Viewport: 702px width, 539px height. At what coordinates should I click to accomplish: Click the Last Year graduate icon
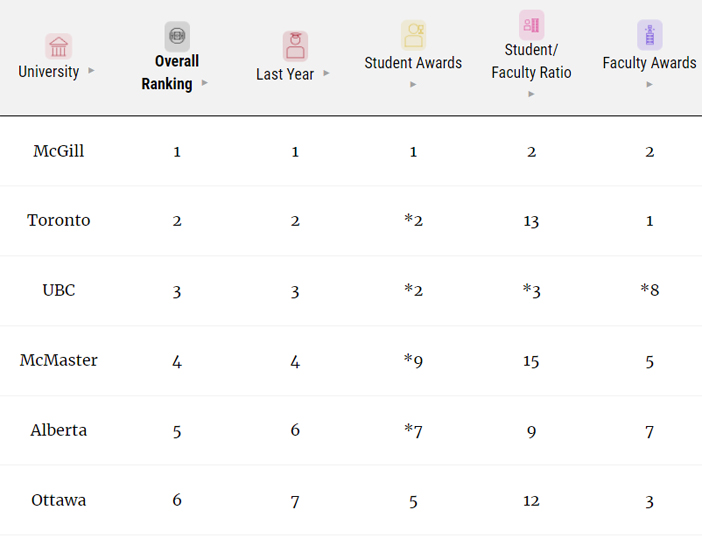[295, 46]
